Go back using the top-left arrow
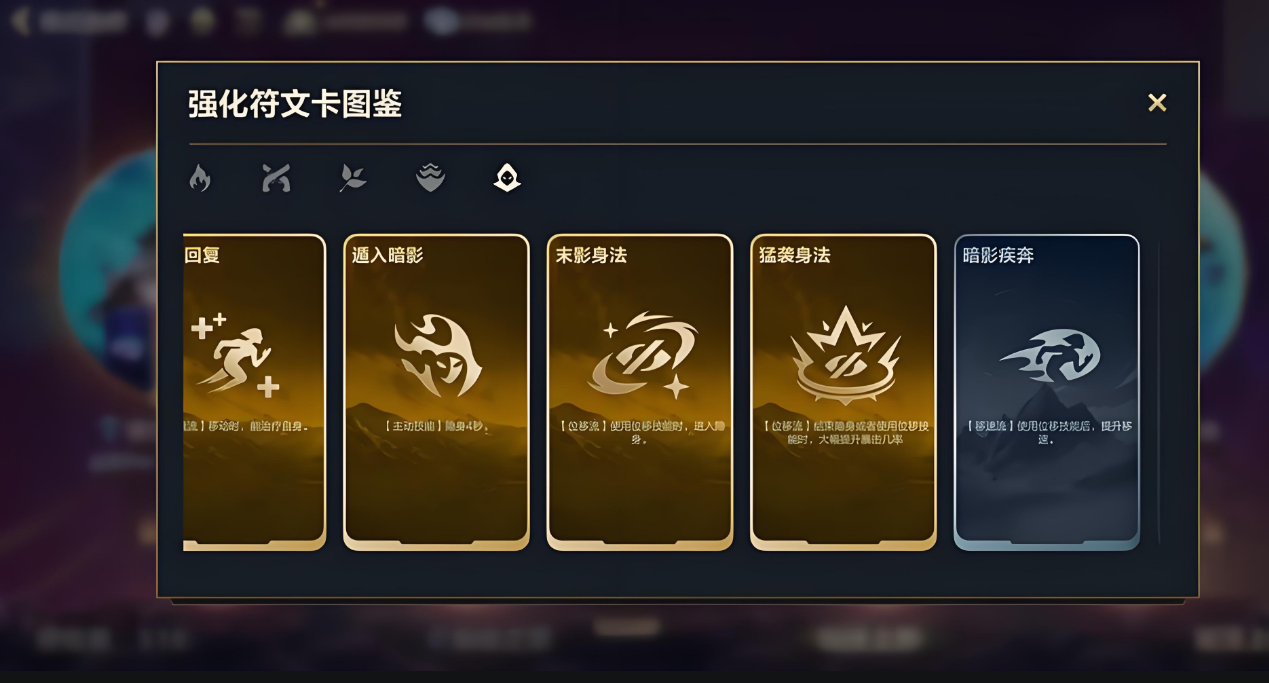1269x683 pixels. [20, 20]
